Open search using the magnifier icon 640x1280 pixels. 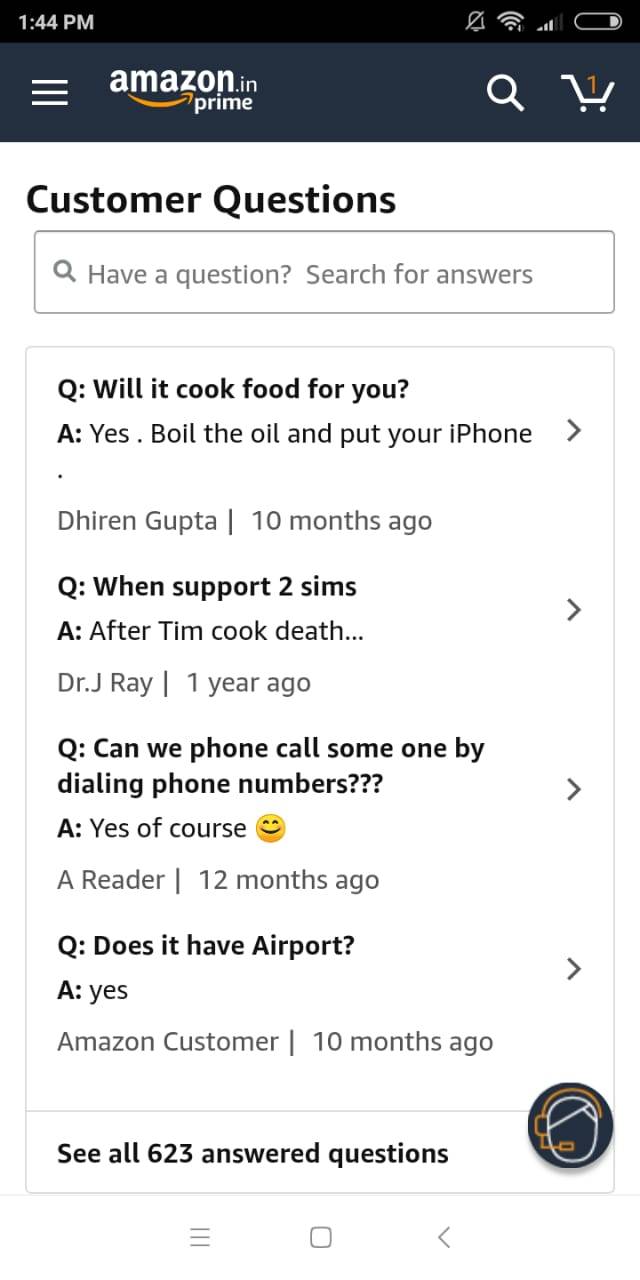[505, 93]
